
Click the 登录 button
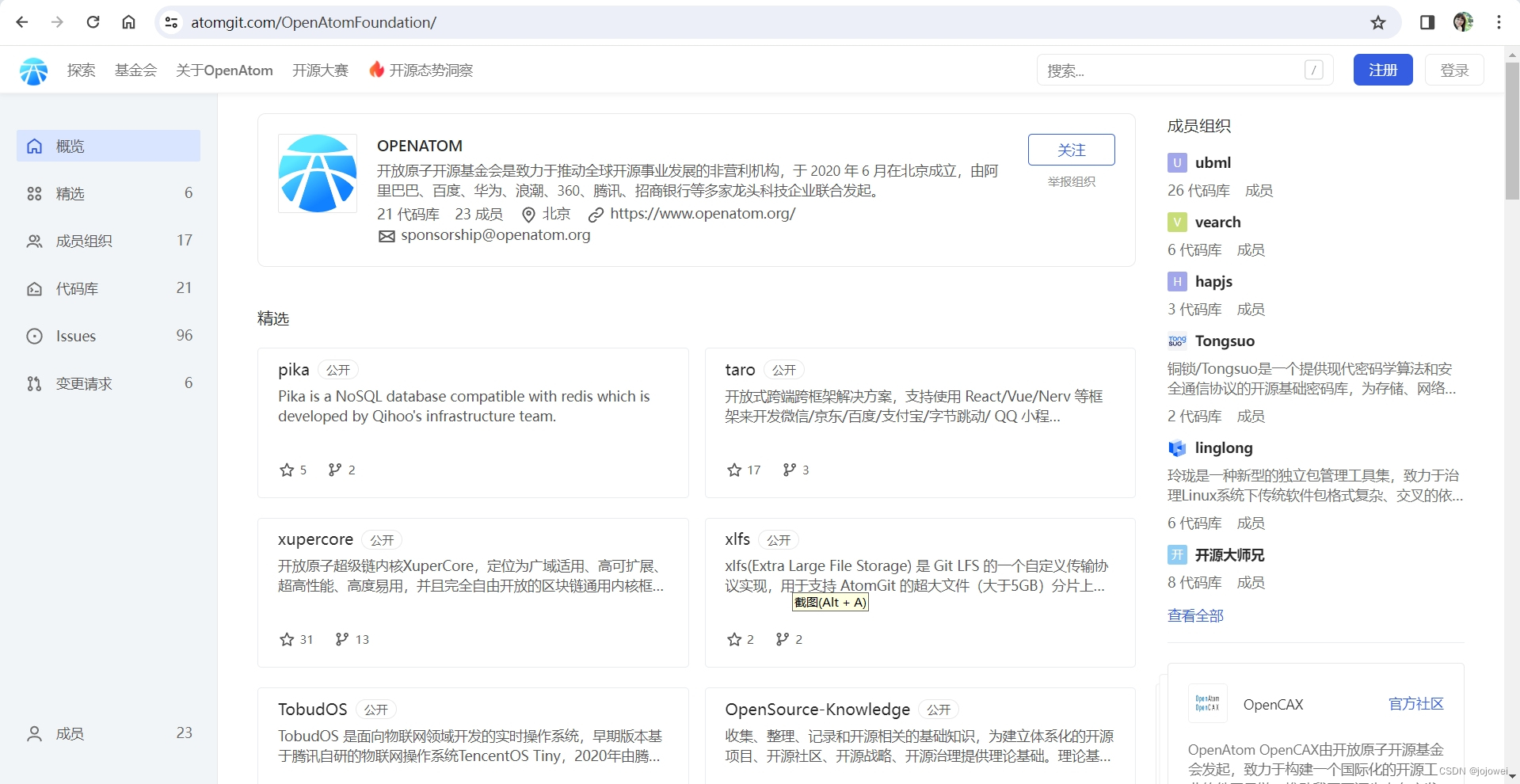(x=1454, y=70)
